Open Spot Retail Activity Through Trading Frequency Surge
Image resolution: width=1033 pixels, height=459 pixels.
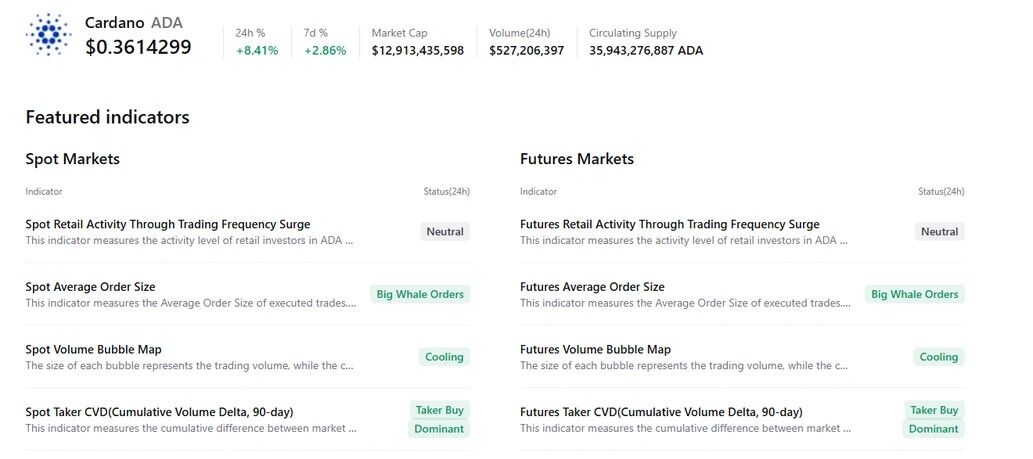(x=168, y=224)
